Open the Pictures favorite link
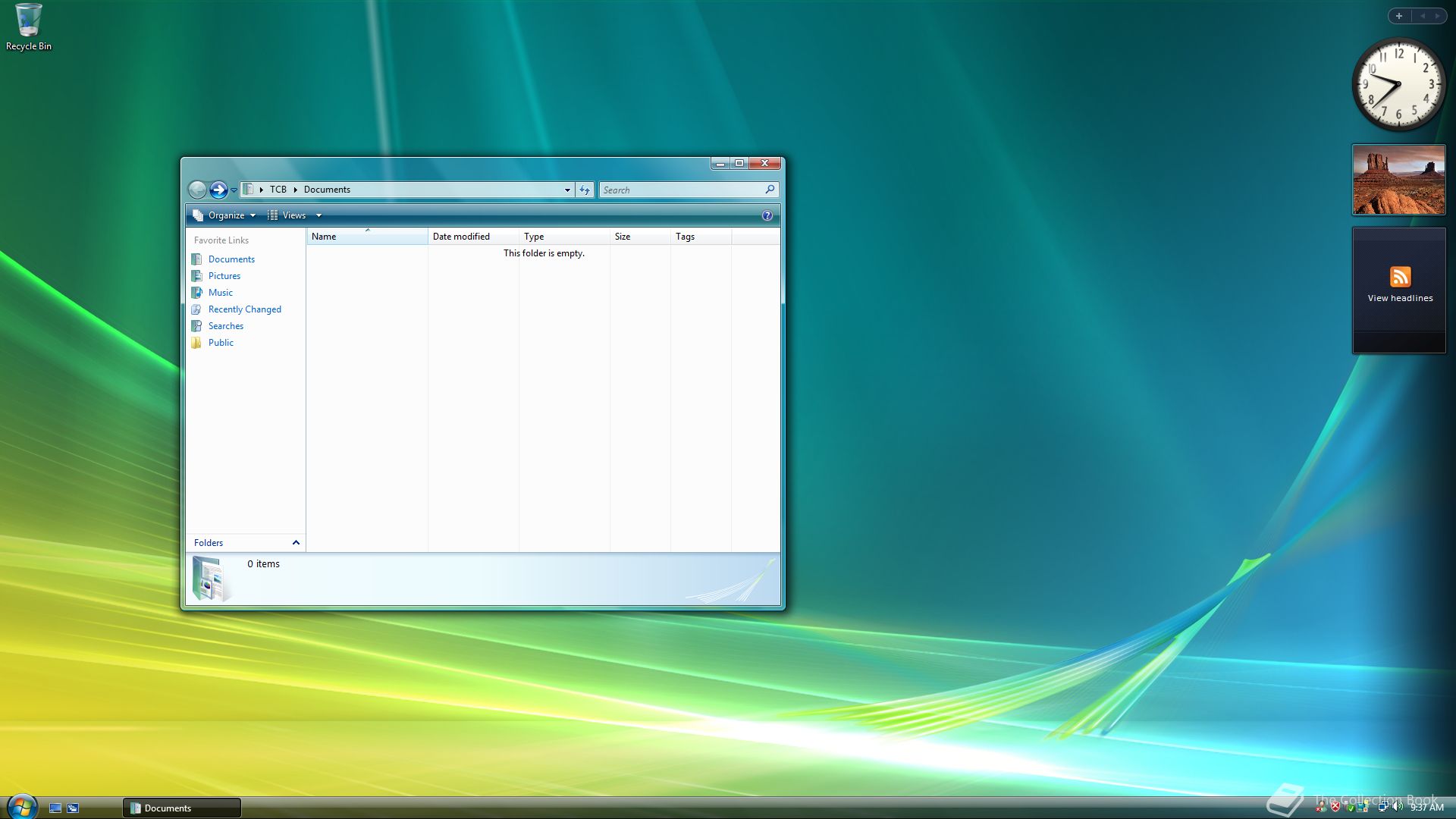This screenshot has height=819, width=1456. click(x=224, y=276)
